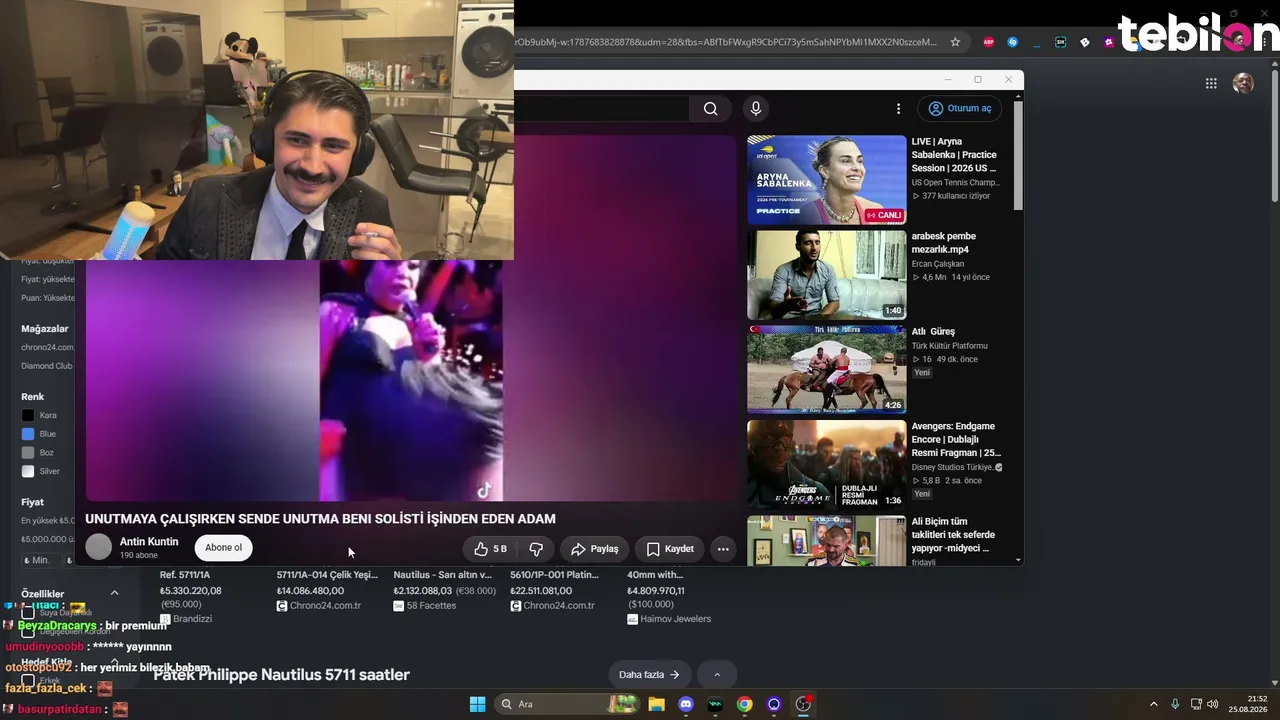Screen dimensions: 1280x720
Task: Collapse results with chevron beside Daha fazla
Action: point(717,675)
